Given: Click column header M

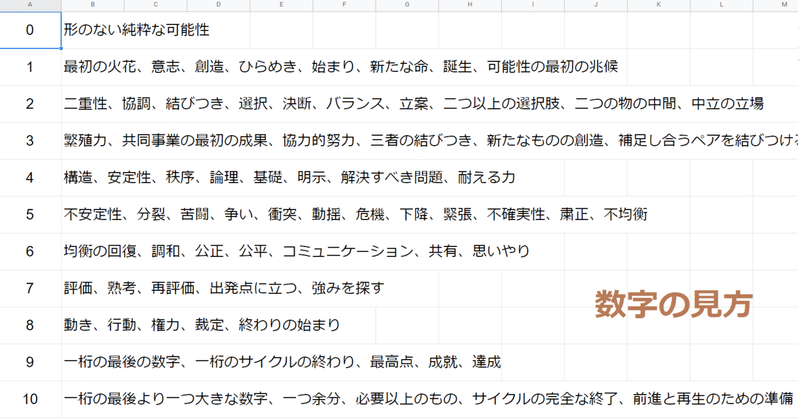Looking at the screenshot, I should [x=777, y=5].
